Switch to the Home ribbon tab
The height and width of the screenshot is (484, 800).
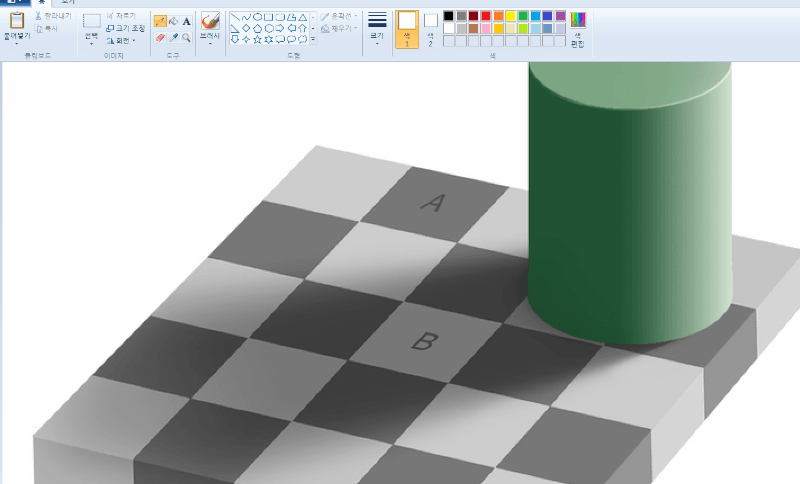pyautogui.click(x=42, y=3)
